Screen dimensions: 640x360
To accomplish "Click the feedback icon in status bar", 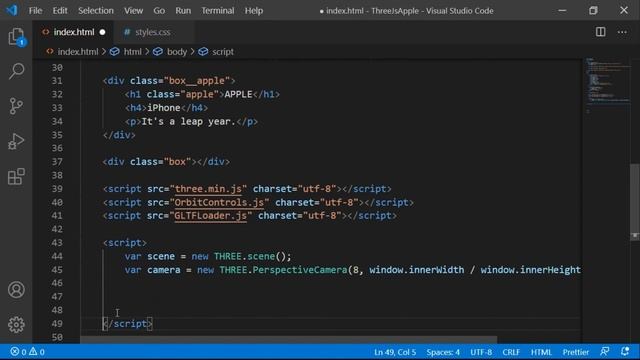I will 604,351.
